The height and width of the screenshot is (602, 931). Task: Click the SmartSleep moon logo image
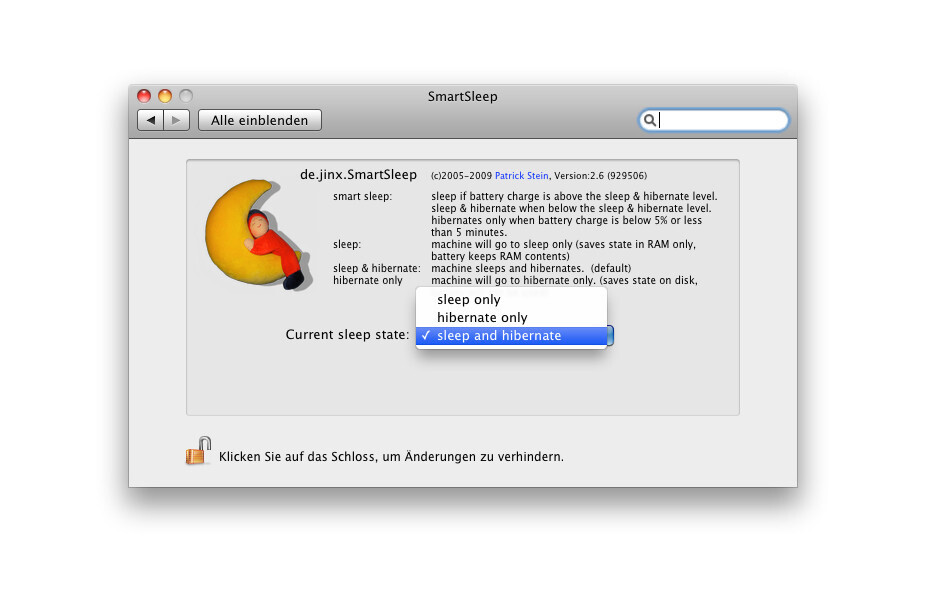[x=258, y=235]
